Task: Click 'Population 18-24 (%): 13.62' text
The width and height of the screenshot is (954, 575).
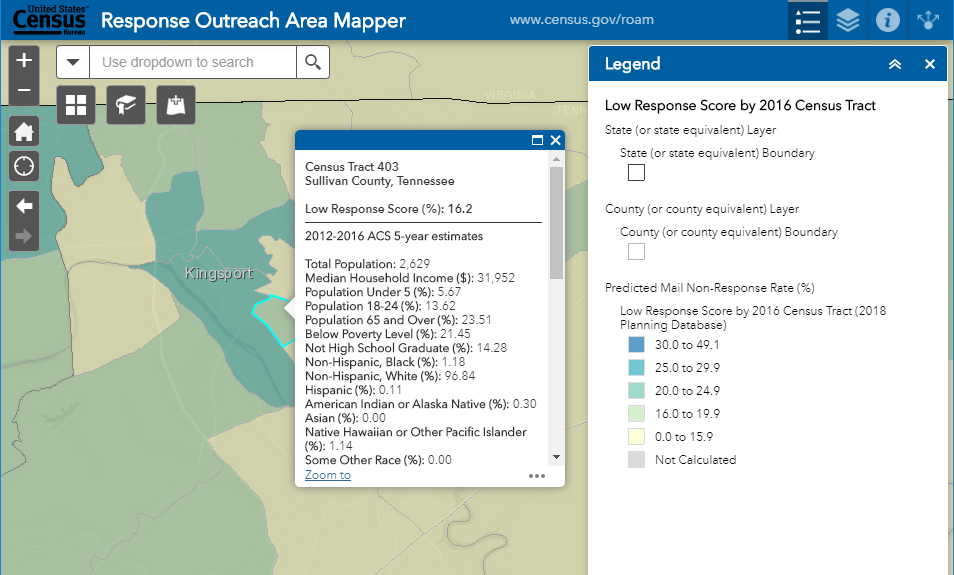Action: click(380, 305)
